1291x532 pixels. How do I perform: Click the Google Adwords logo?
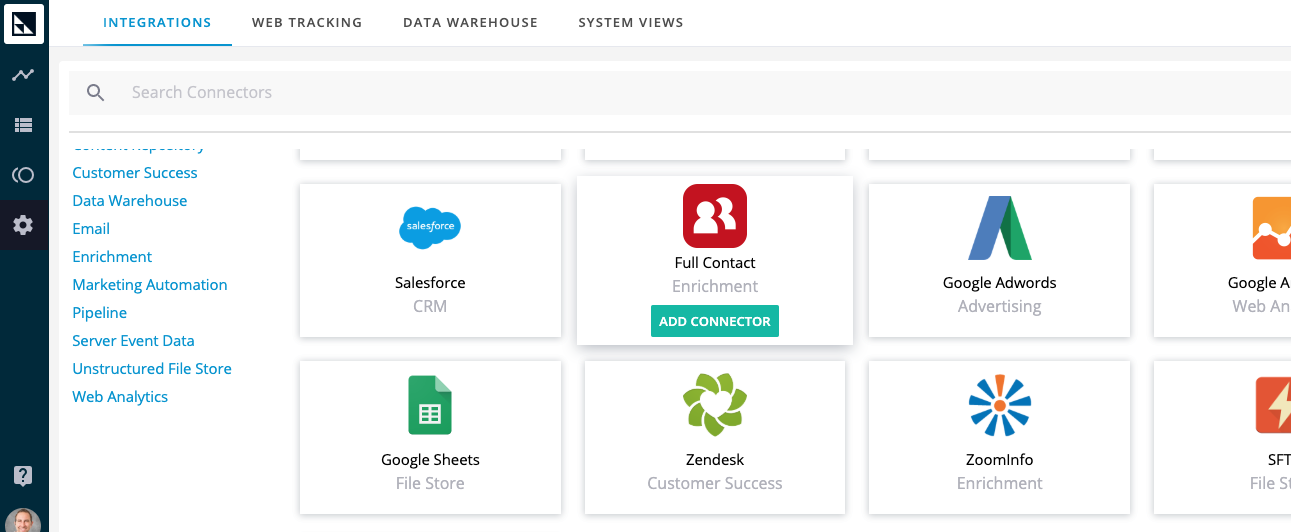pos(999,228)
